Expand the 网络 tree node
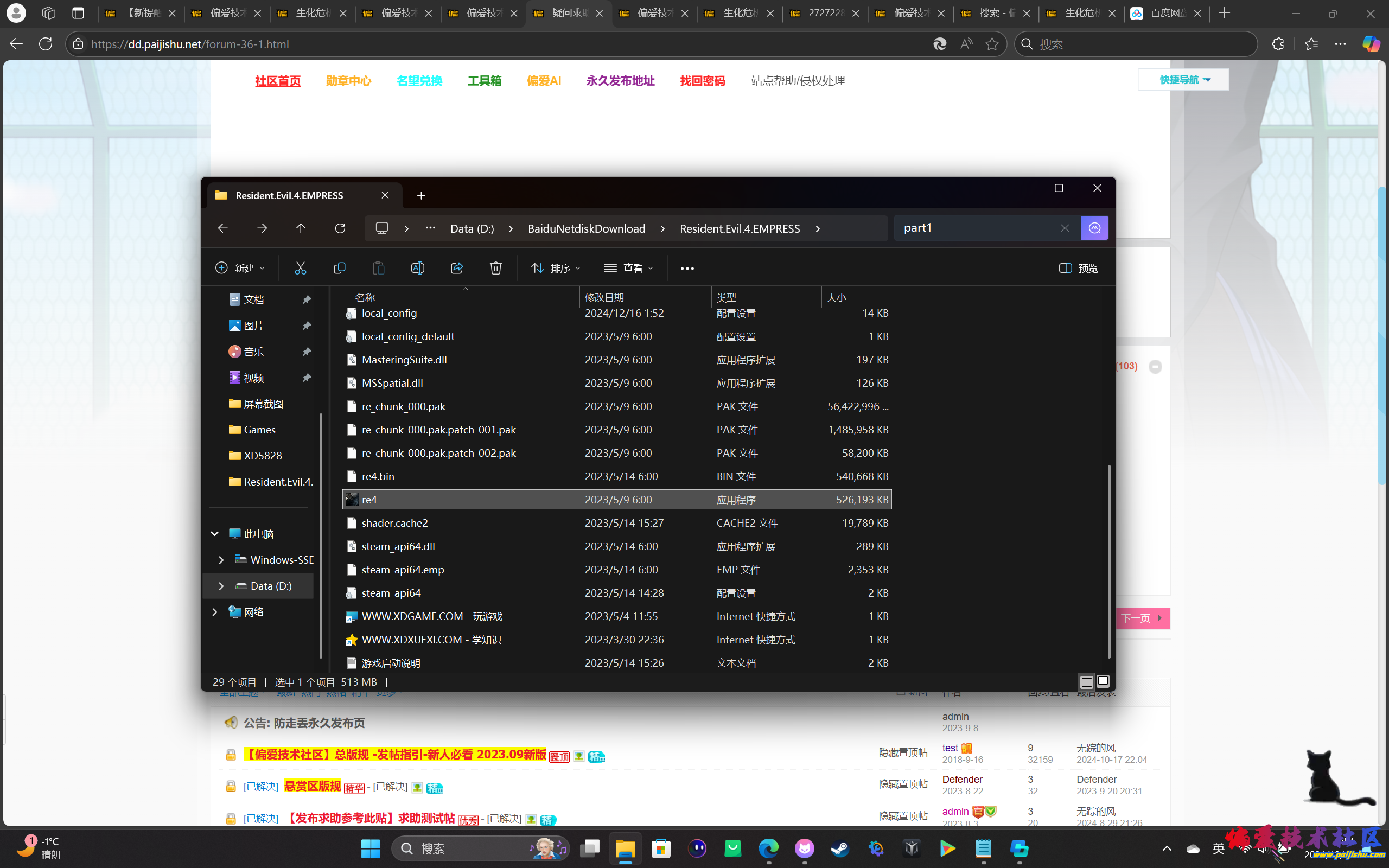 [x=215, y=612]
